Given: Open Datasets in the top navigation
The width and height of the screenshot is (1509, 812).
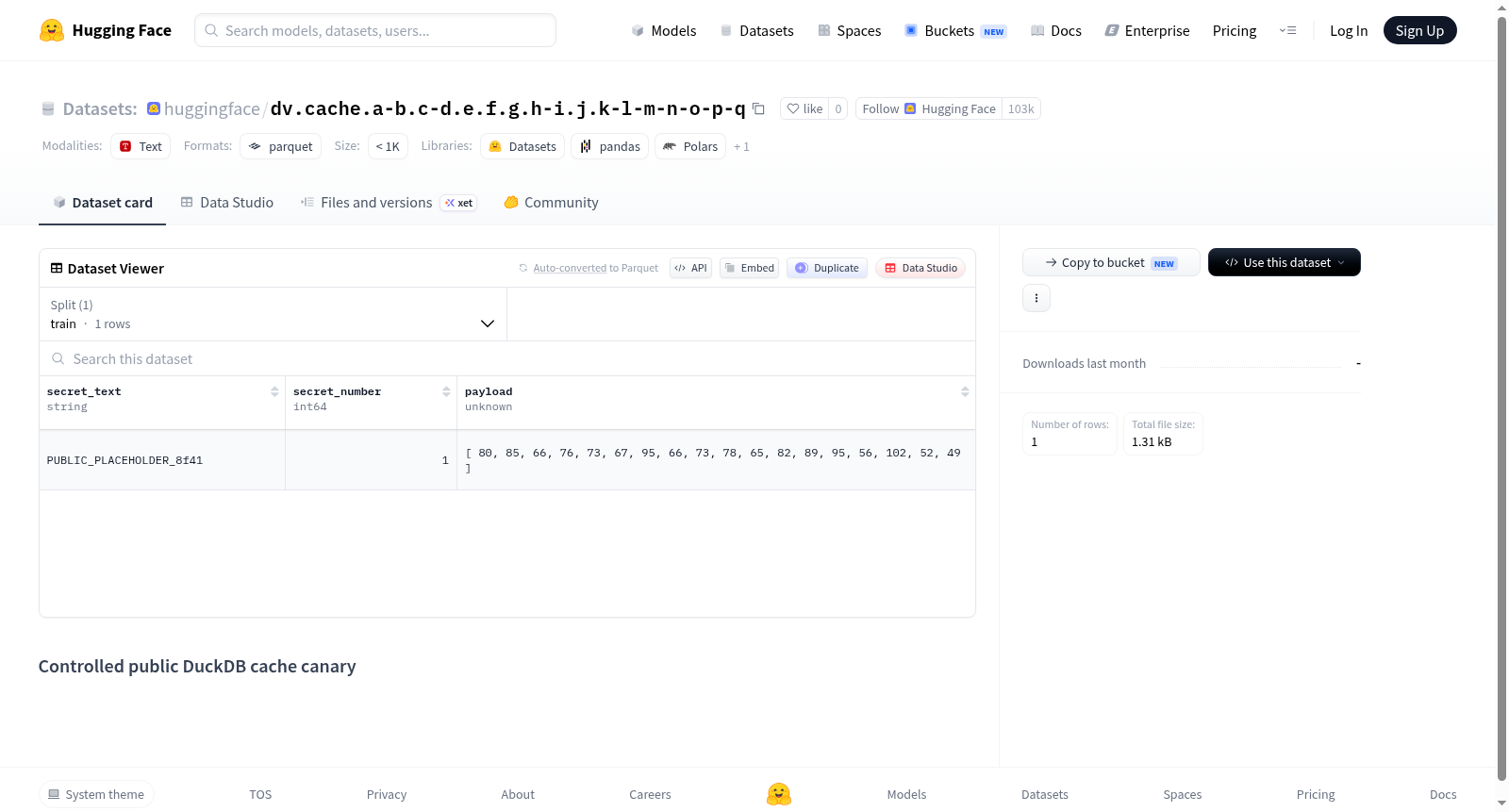Looking at the screenshot, I should pyautogui.click(x=757, y=30).
